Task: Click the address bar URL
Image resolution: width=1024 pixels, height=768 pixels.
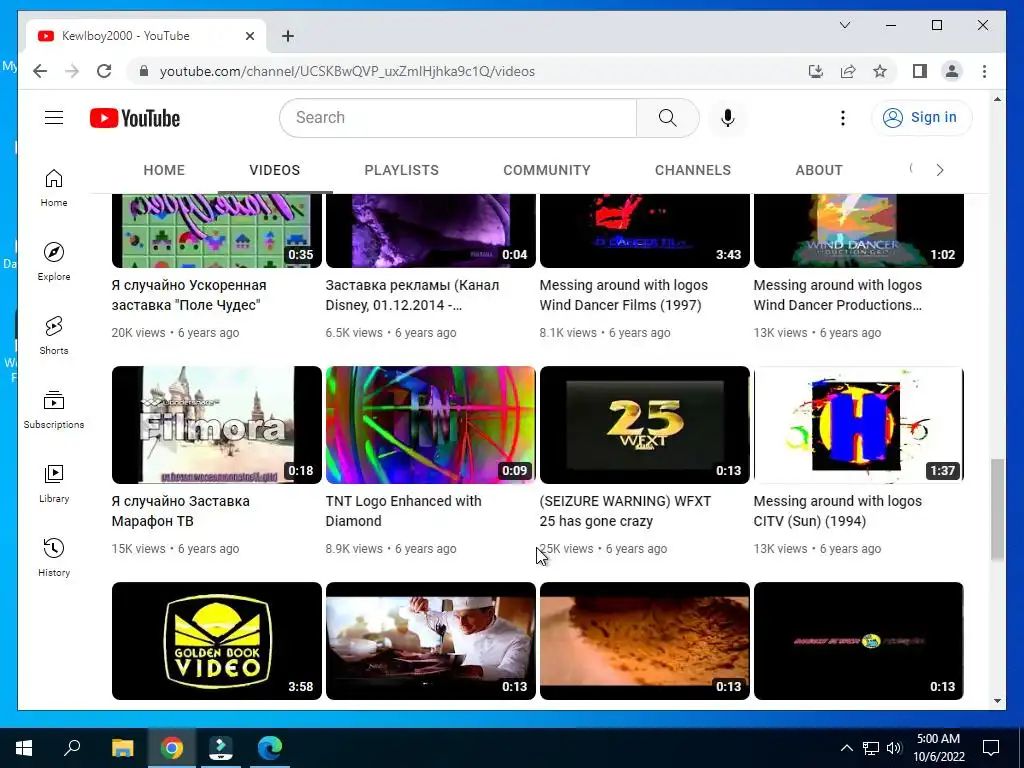Action: tap(347, 71)
